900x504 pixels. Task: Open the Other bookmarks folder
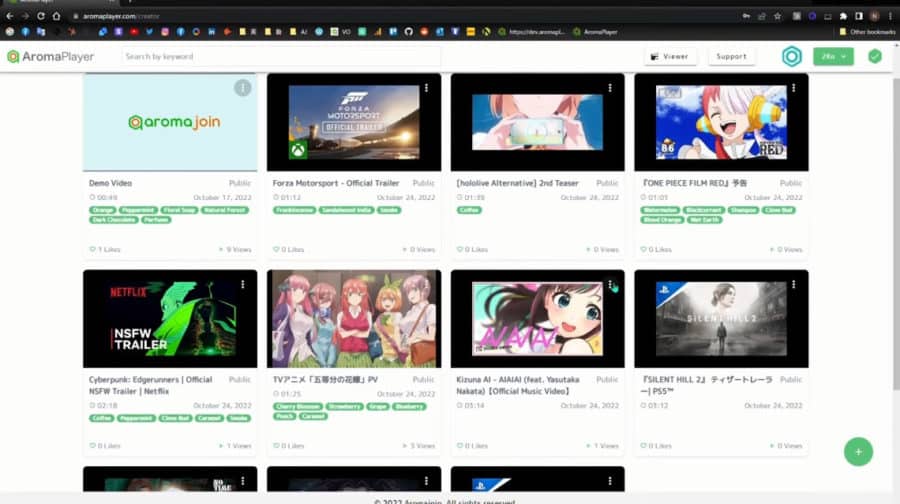(867, 32)
